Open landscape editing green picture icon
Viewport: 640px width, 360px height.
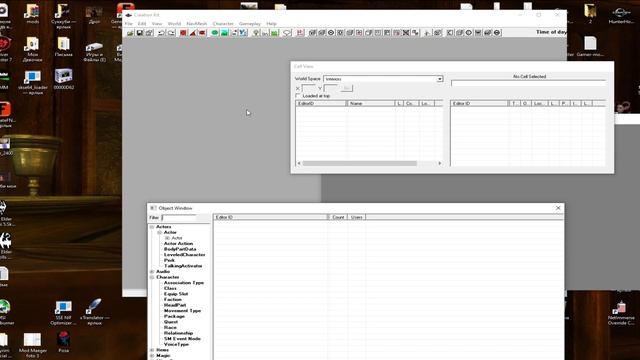click(x=224, y=33)
